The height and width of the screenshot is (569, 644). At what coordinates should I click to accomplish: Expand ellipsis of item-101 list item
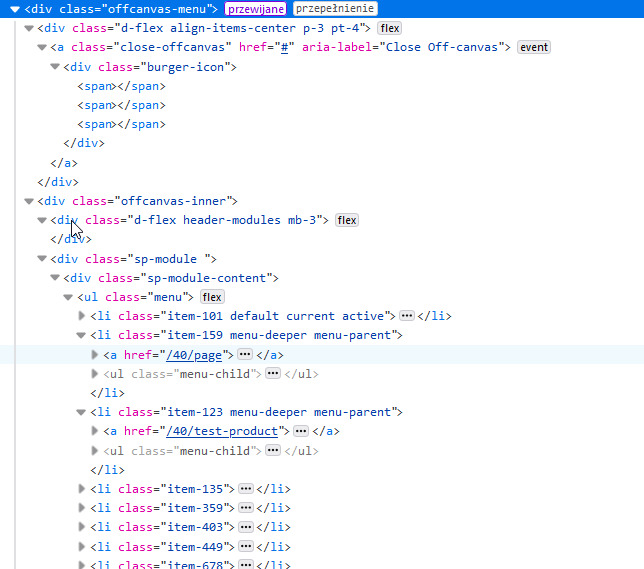406,316
